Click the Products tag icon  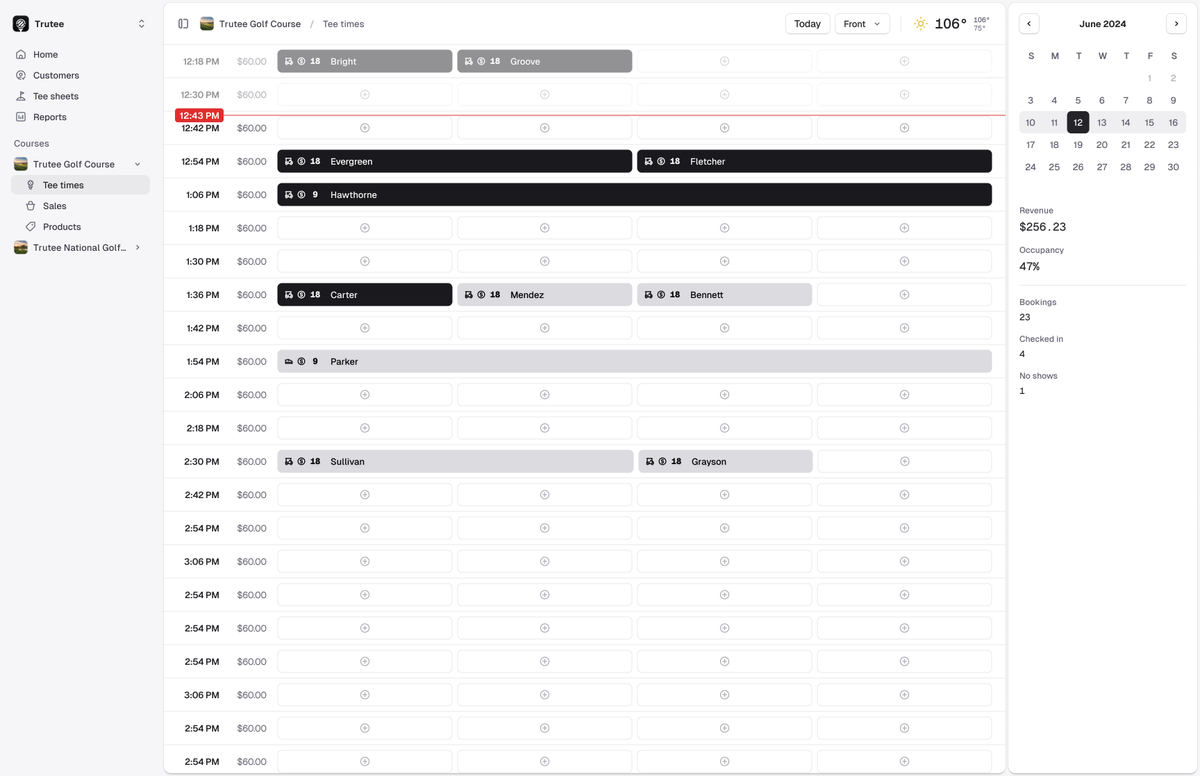click(31, 227)
